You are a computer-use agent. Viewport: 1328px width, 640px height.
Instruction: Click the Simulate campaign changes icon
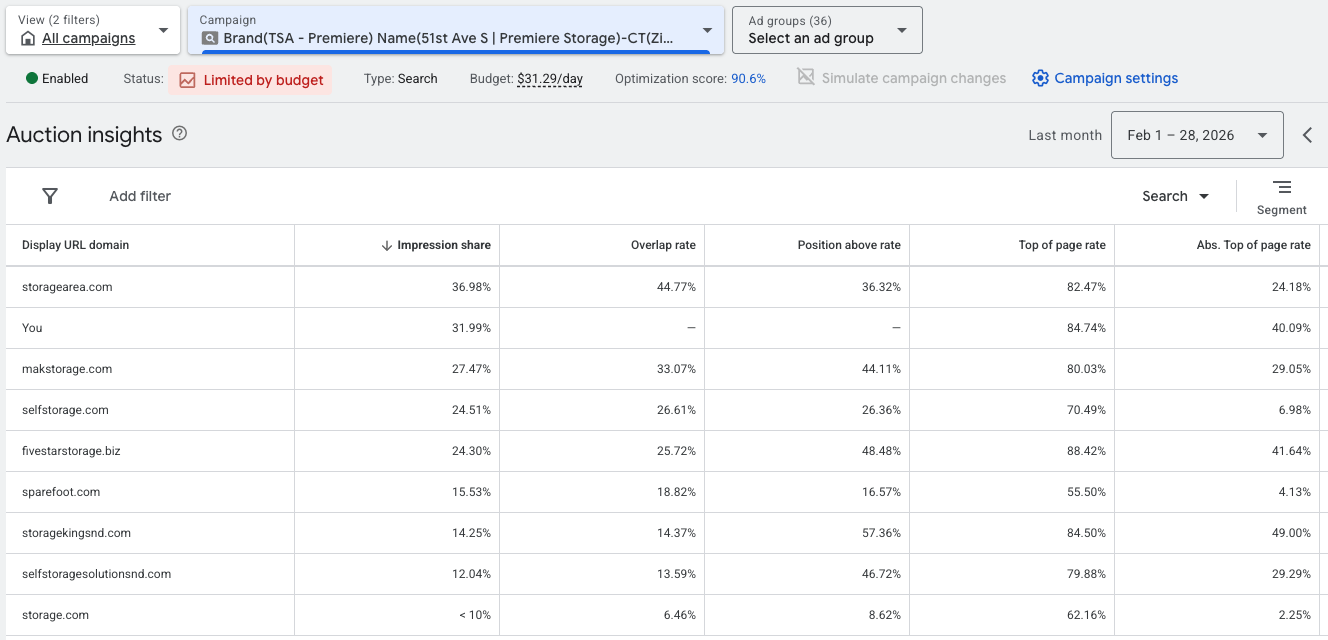coord(806,78)
